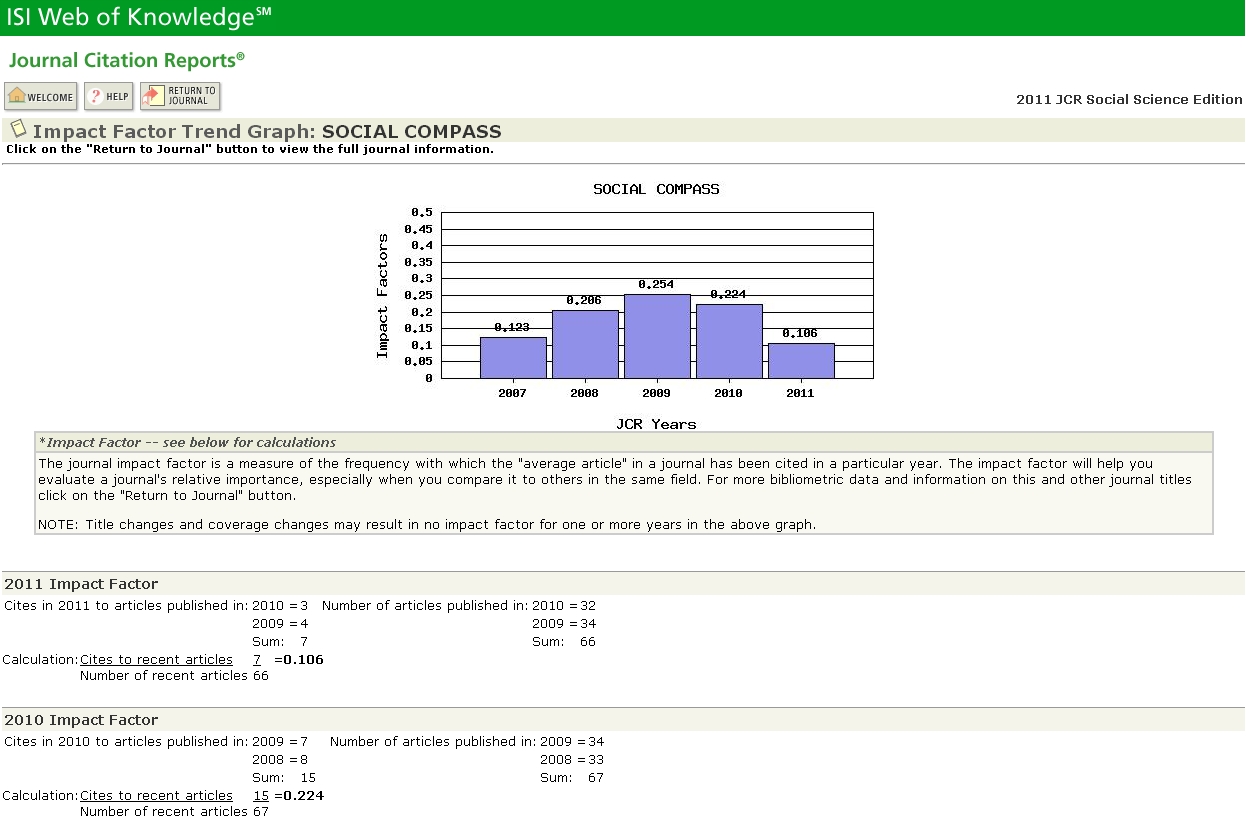
Task: Open the 2010 Cites to recent articles link
Action: click(156, 795)
